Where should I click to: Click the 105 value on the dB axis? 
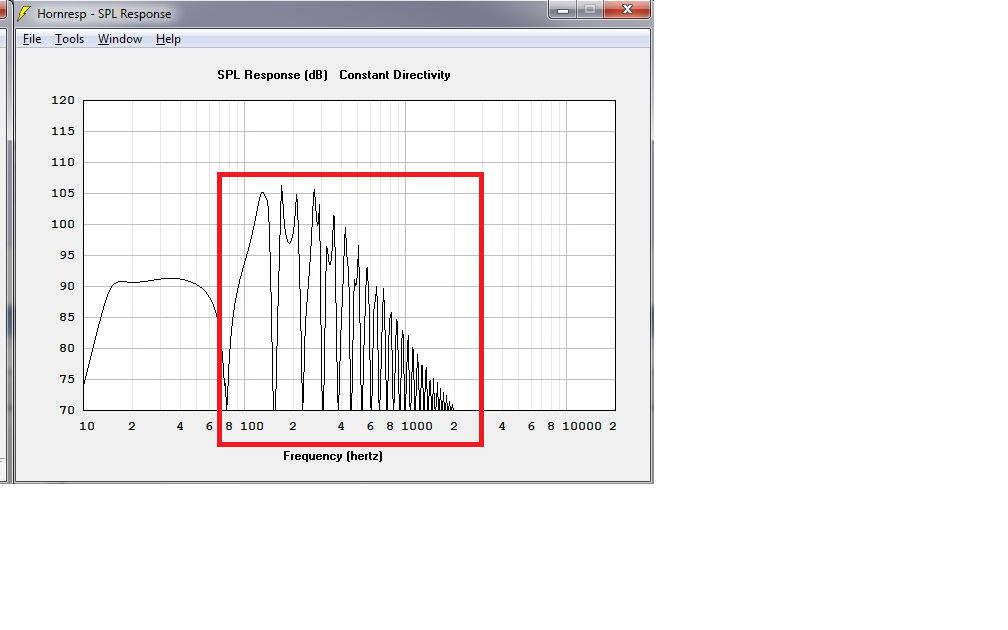point(63,194)
